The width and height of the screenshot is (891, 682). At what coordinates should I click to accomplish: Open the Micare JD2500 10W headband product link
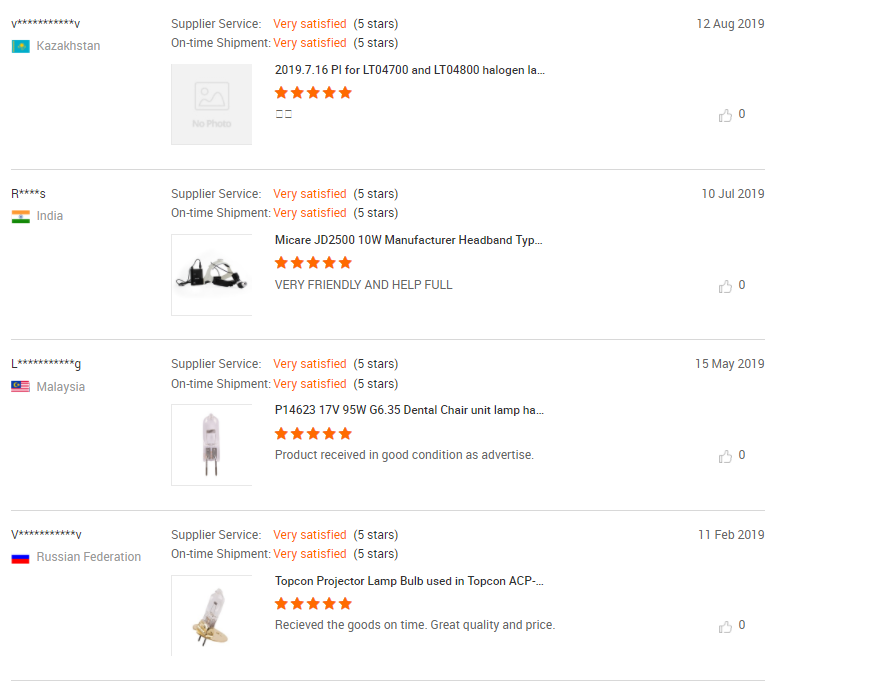(408, 240)
